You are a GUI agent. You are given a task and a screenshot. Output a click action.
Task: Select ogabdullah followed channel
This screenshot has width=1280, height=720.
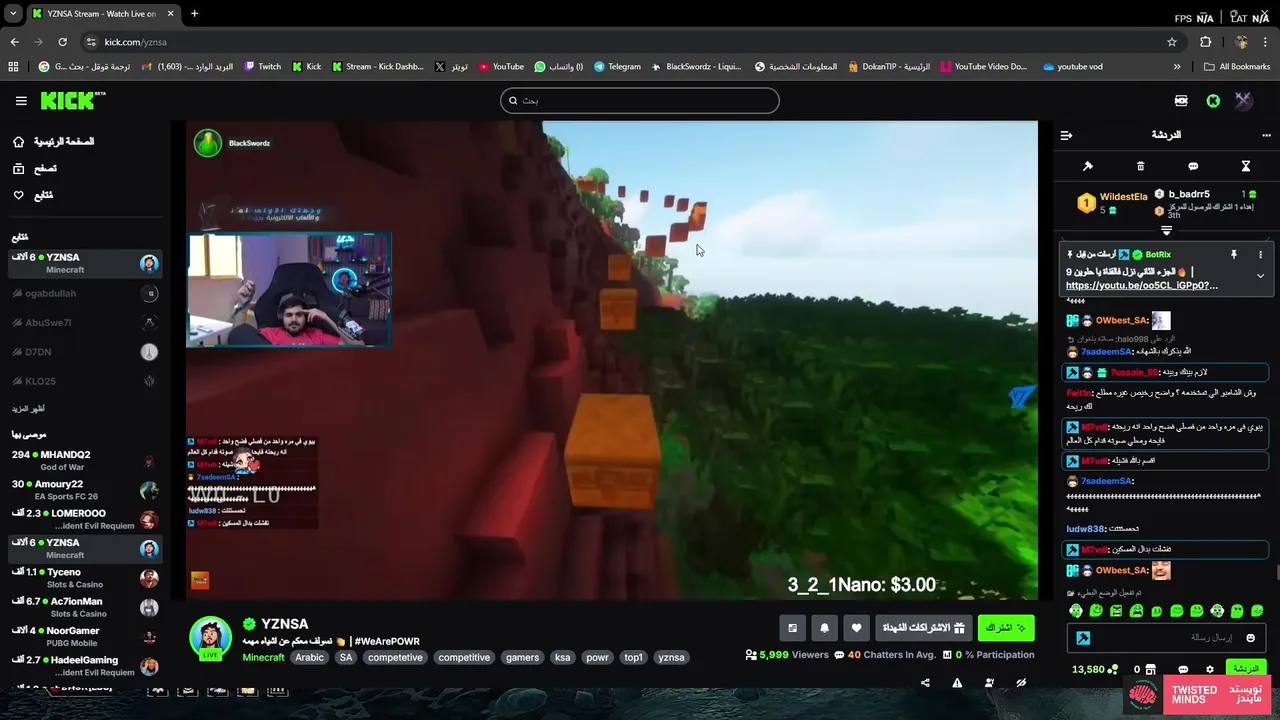point(84,293)
